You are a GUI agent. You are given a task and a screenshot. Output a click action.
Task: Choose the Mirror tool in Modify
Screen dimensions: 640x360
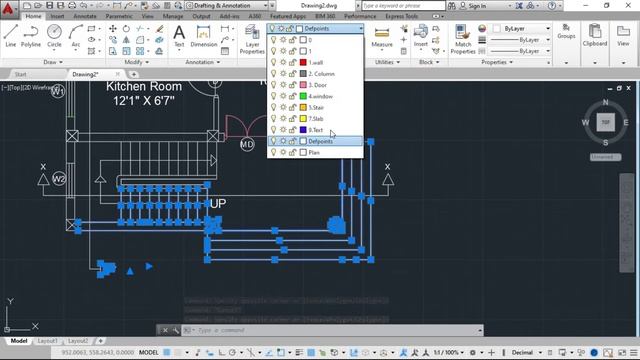[126, 40]
